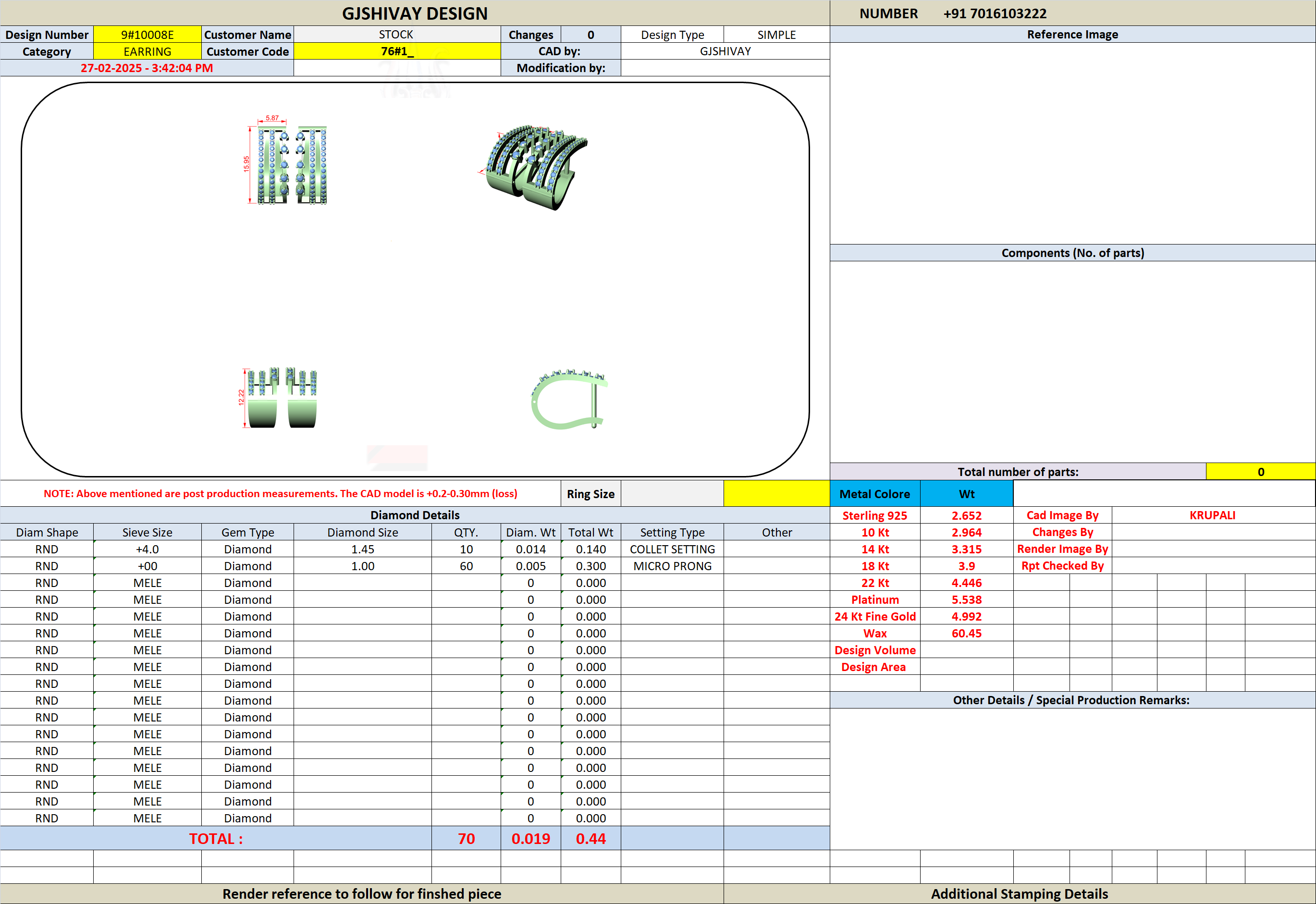The height and width of the screenshot is (904, 1316).
Task: Select the Platinum weight 5.538
Action: pyautogui.click(x=967, y=599)
